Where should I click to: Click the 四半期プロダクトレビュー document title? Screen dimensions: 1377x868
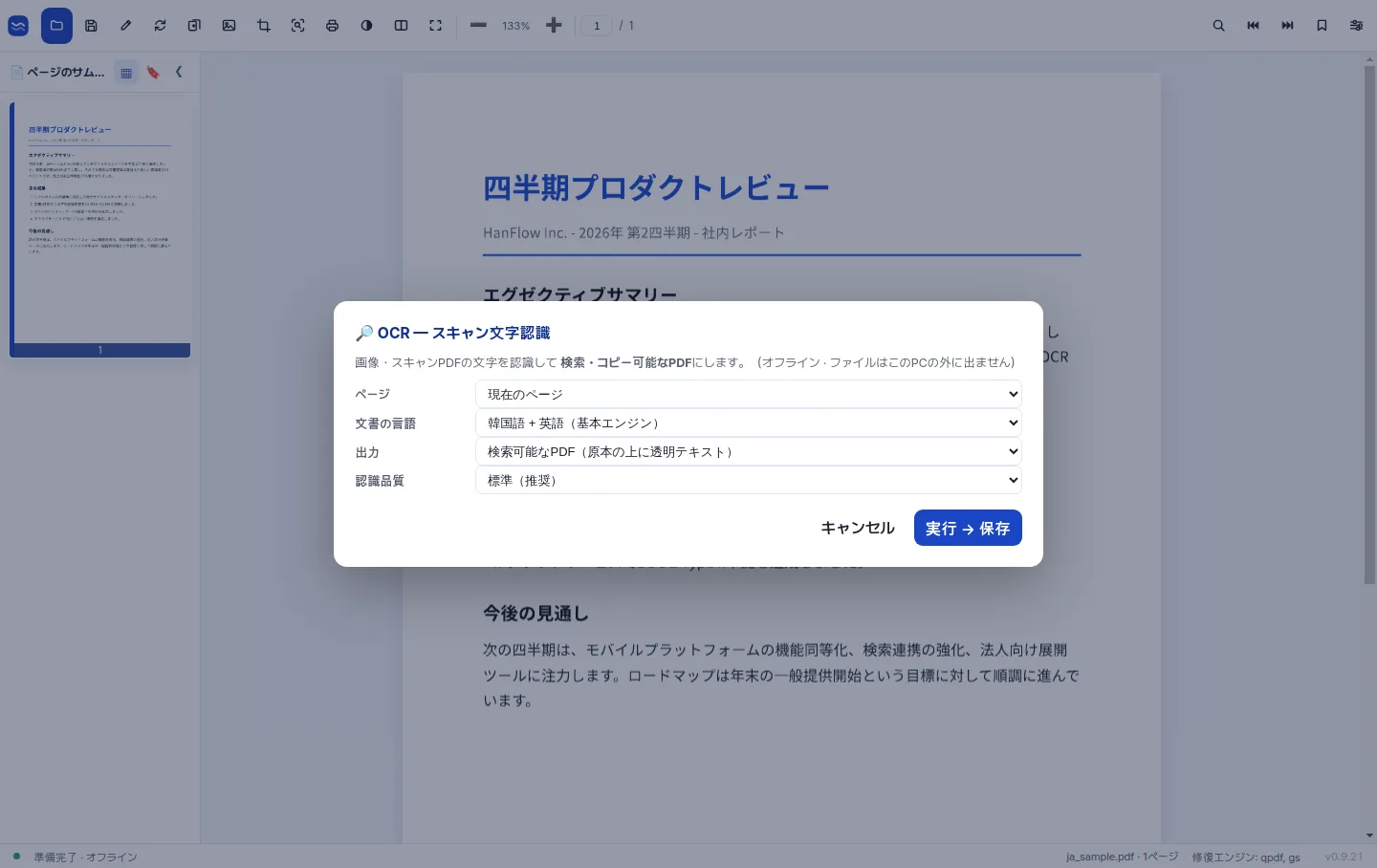point(656,187)
